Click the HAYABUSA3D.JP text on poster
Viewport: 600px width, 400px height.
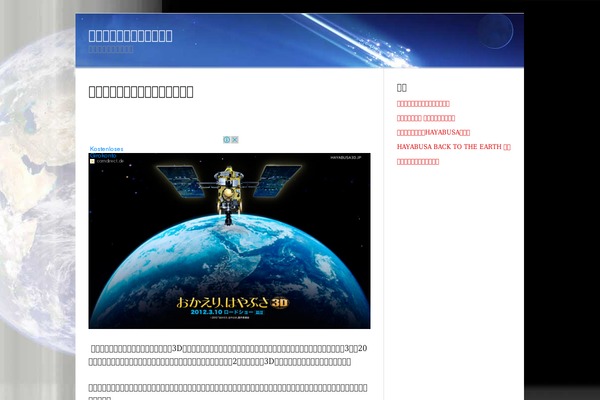point(346,157)
